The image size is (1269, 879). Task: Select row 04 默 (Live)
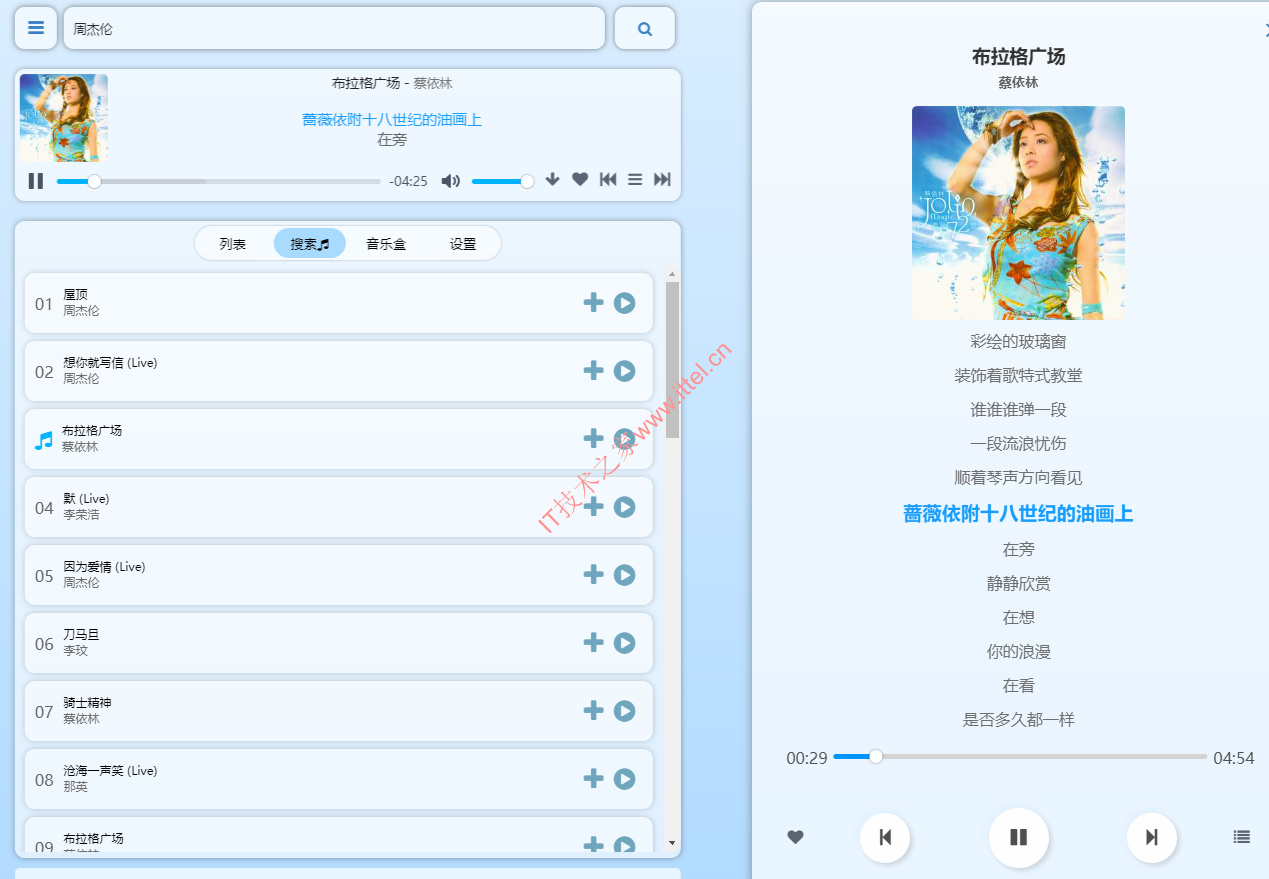[x=339, y=507]
